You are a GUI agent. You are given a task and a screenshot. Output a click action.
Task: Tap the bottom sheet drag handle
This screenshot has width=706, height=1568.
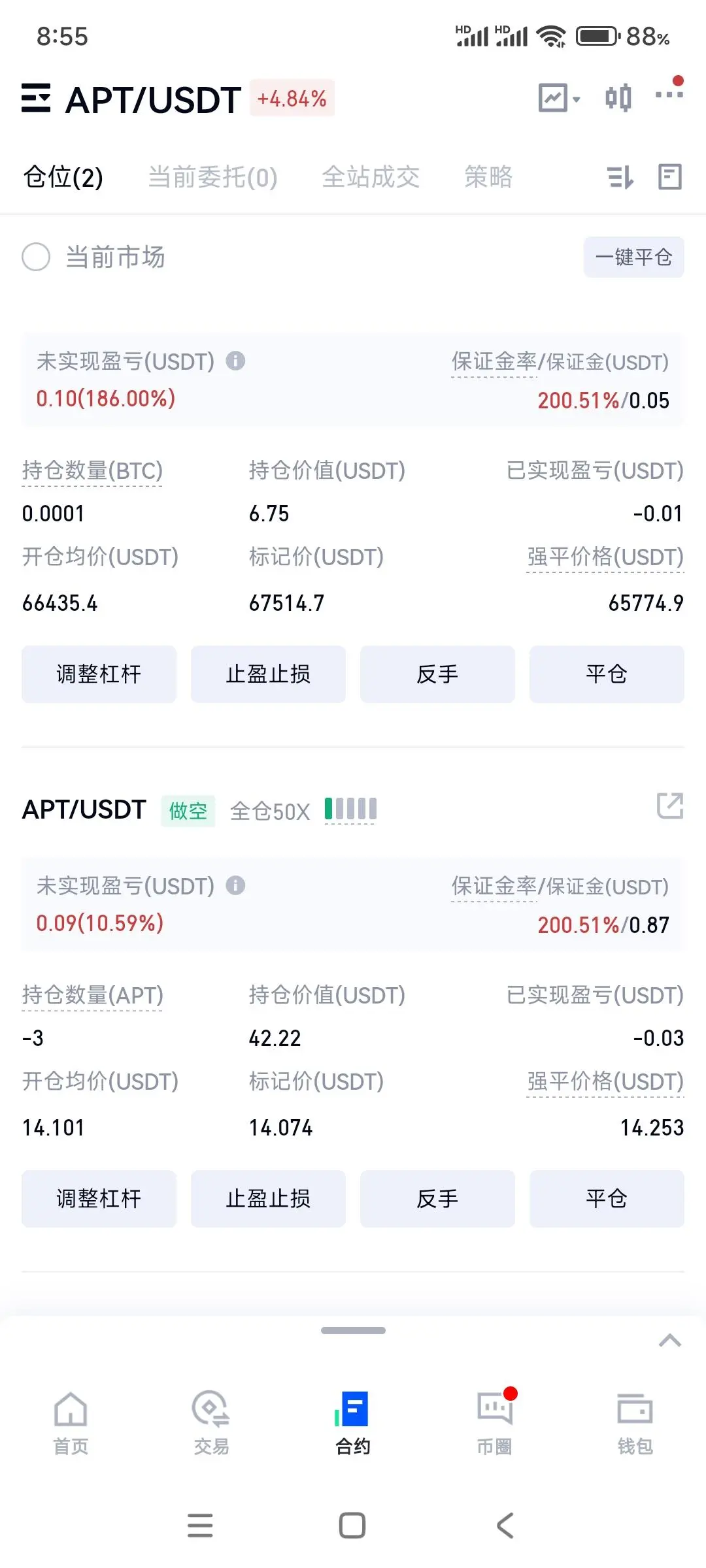[x=353, y=1330]
